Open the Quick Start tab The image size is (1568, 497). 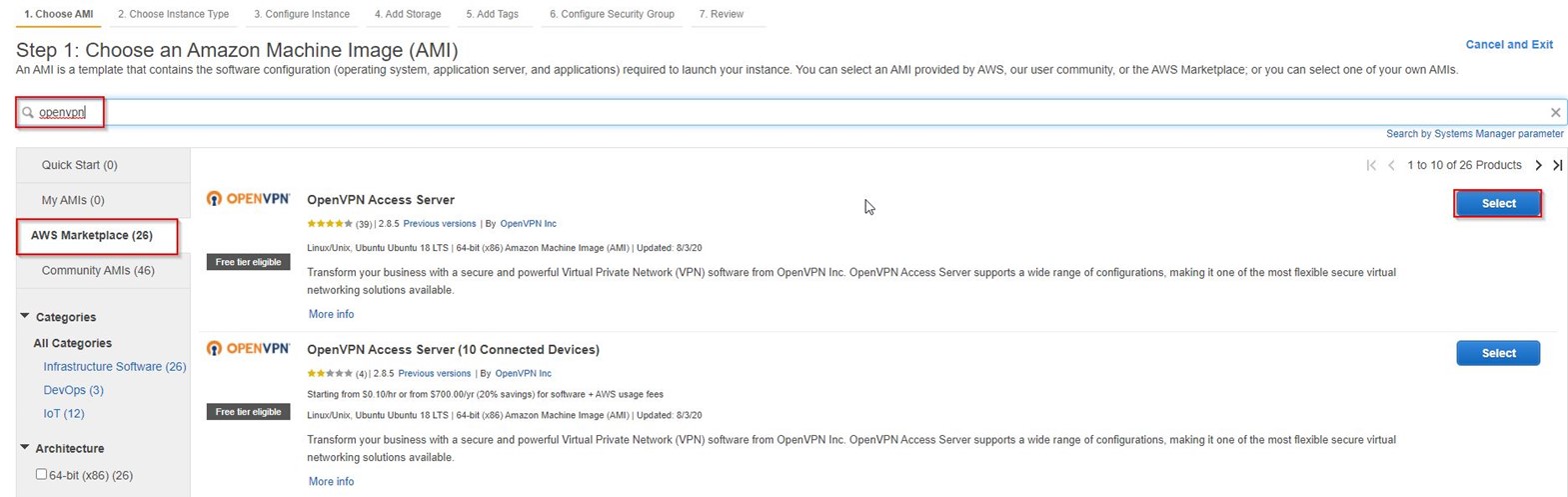point(80,165)
